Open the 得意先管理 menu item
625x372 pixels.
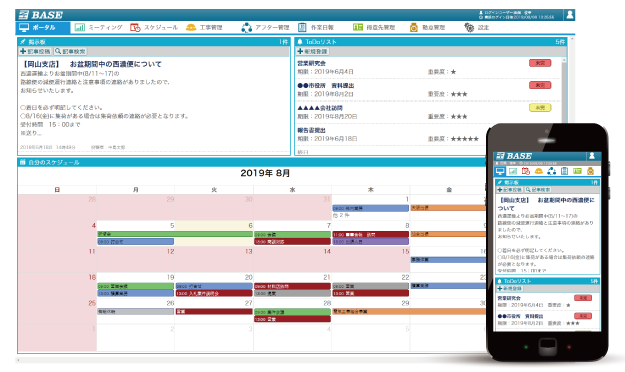[374, 28]
